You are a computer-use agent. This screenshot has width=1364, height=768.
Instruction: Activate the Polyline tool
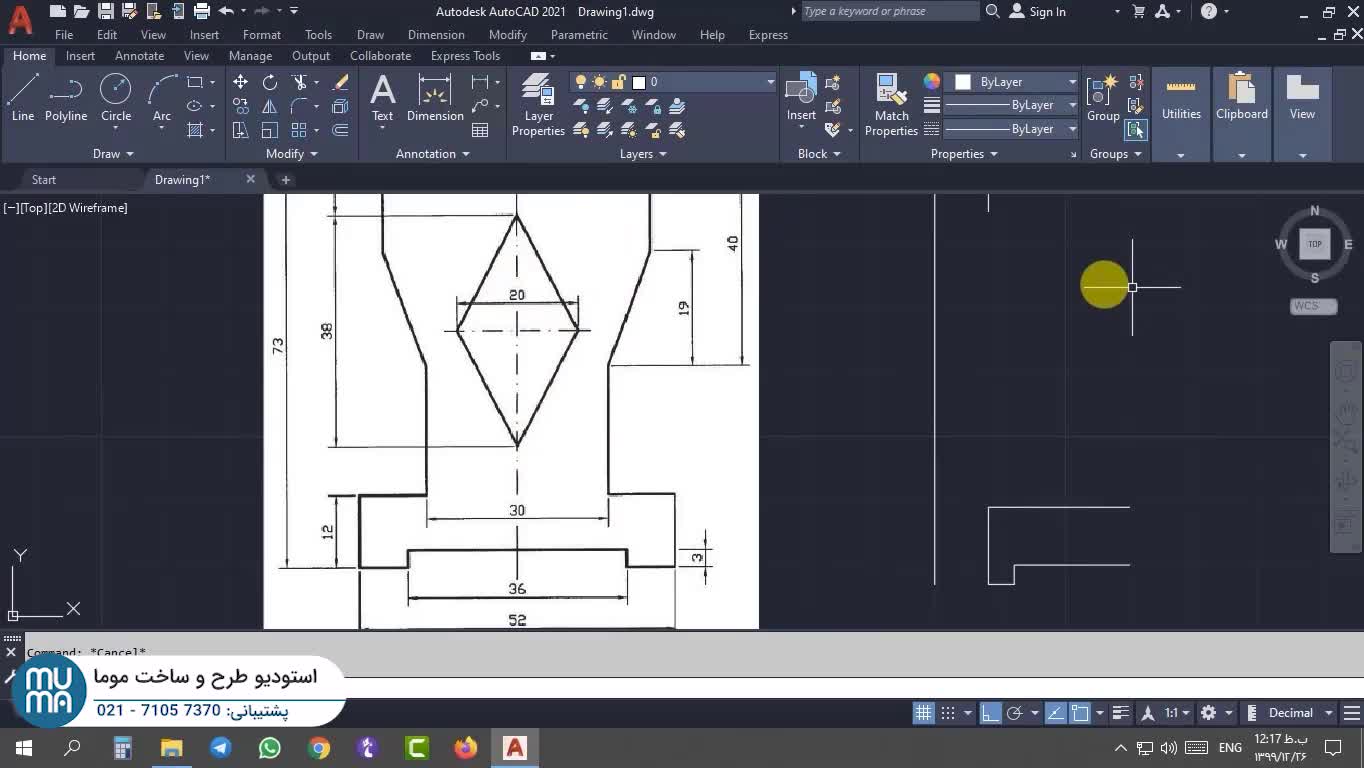(x=66, y=99)
